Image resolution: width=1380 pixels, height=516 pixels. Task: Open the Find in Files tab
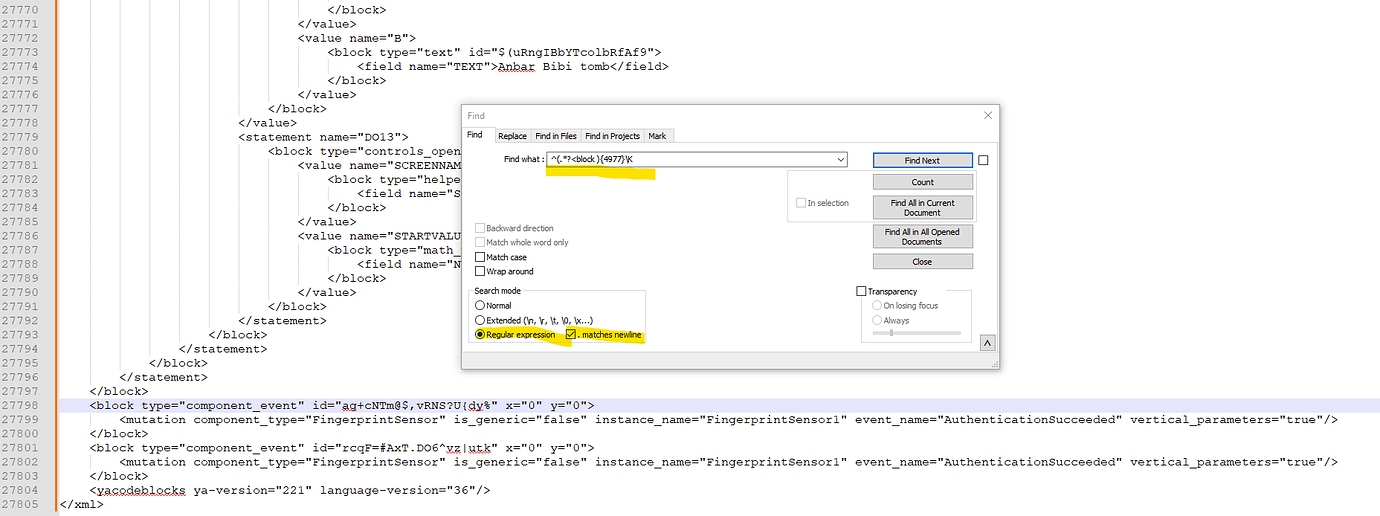pos(555,136)
